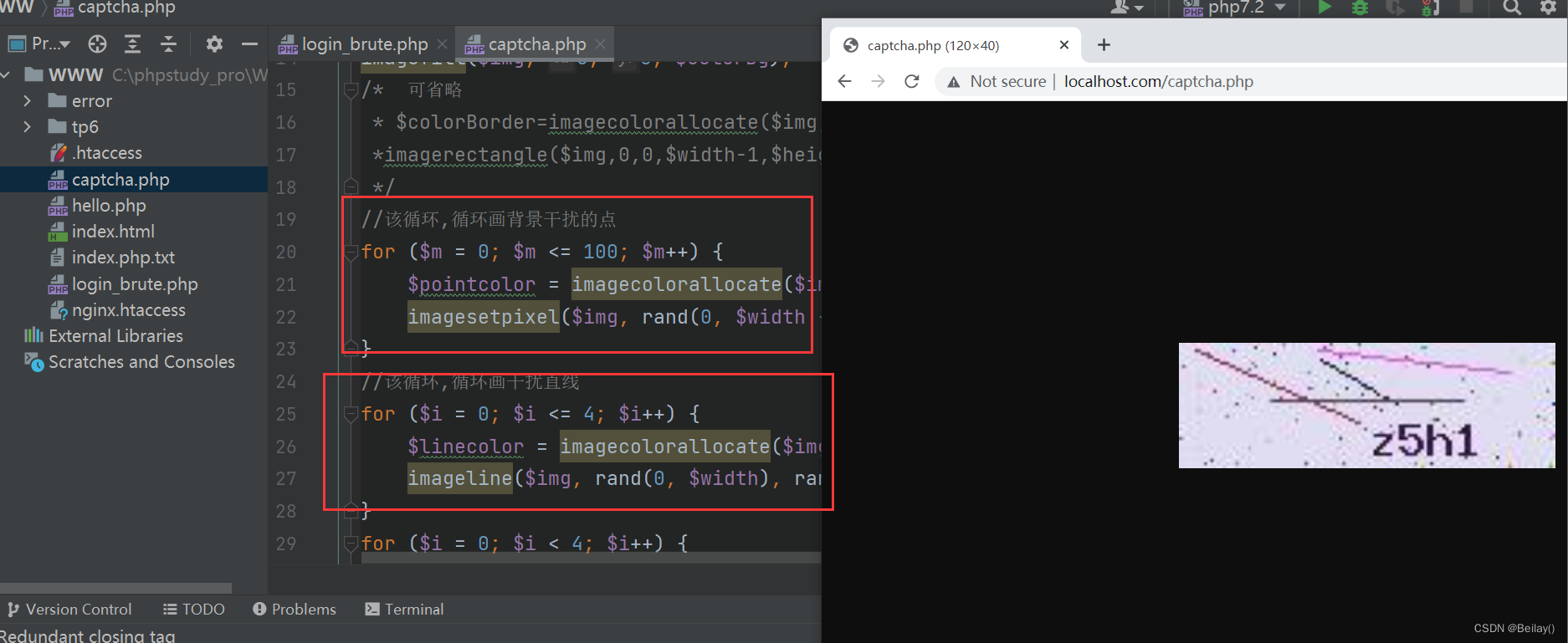Screen dimensions: 1568x643
Task: Click horizontal scrollbar under Project panel
Action: [115, 588]
